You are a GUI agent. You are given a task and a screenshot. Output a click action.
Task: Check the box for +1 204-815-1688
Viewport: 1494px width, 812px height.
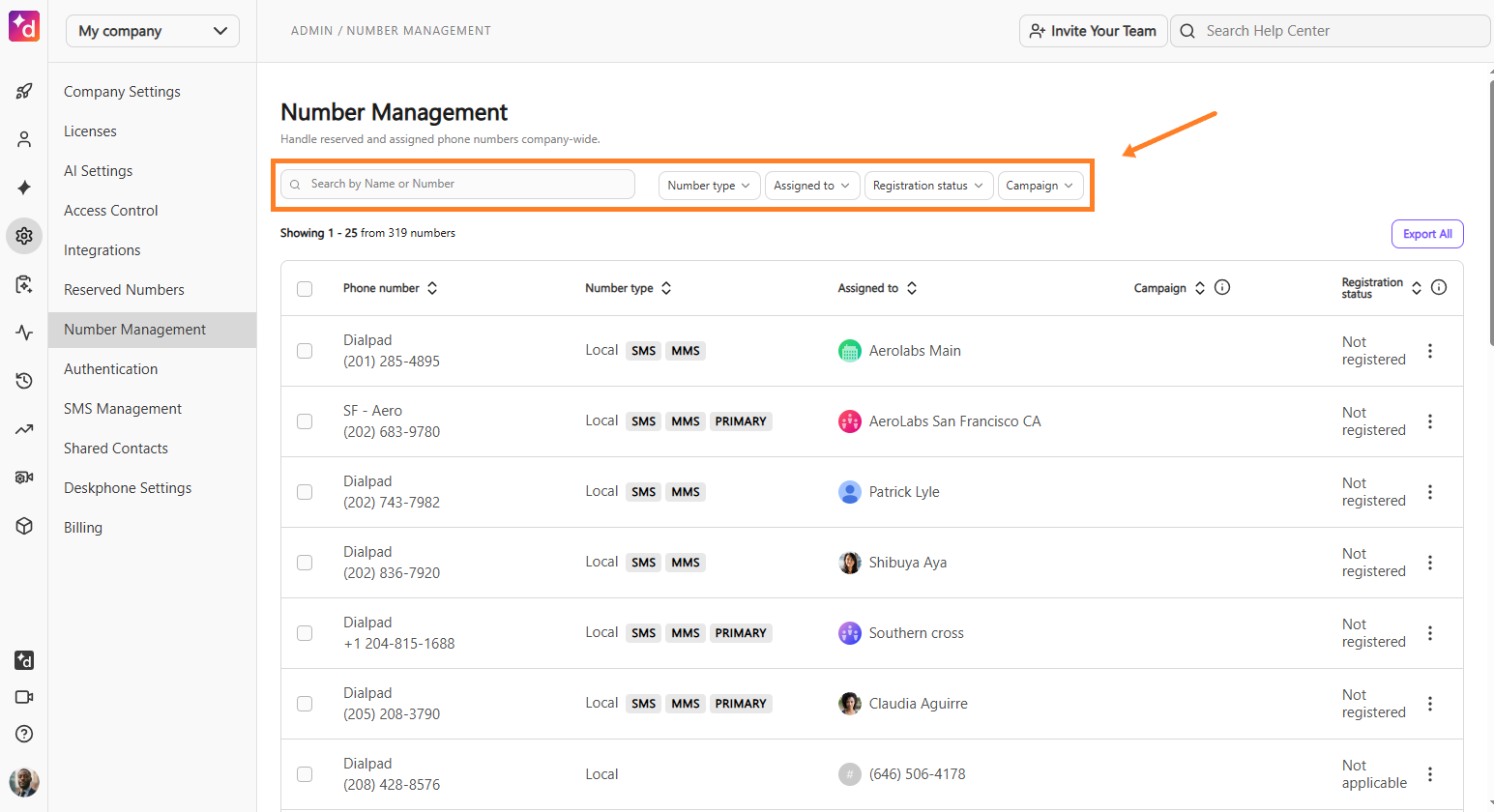click(305, 633)
